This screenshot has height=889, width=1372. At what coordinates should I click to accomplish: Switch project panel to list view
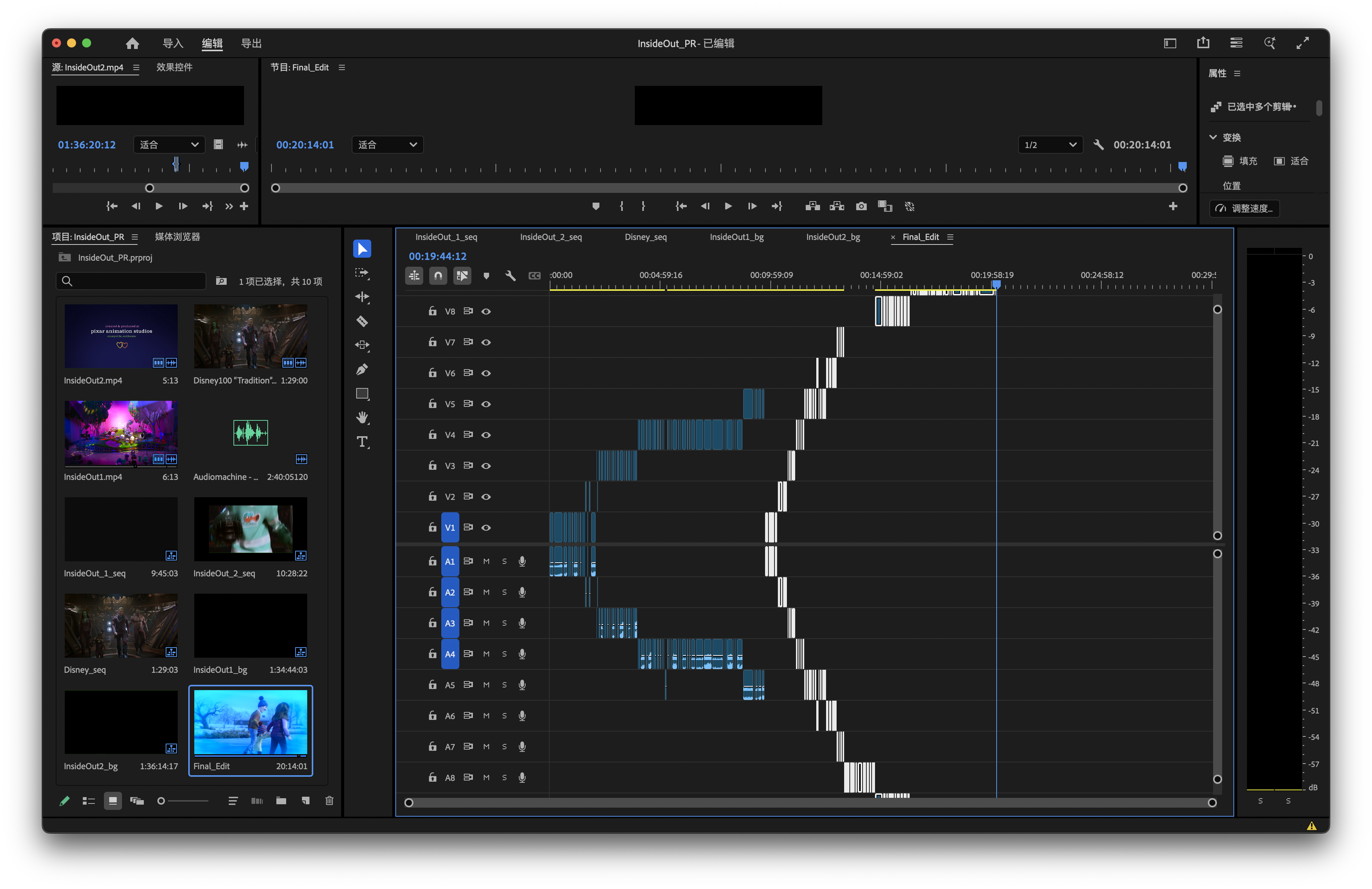pyautogui.click(x=88, y=801)
